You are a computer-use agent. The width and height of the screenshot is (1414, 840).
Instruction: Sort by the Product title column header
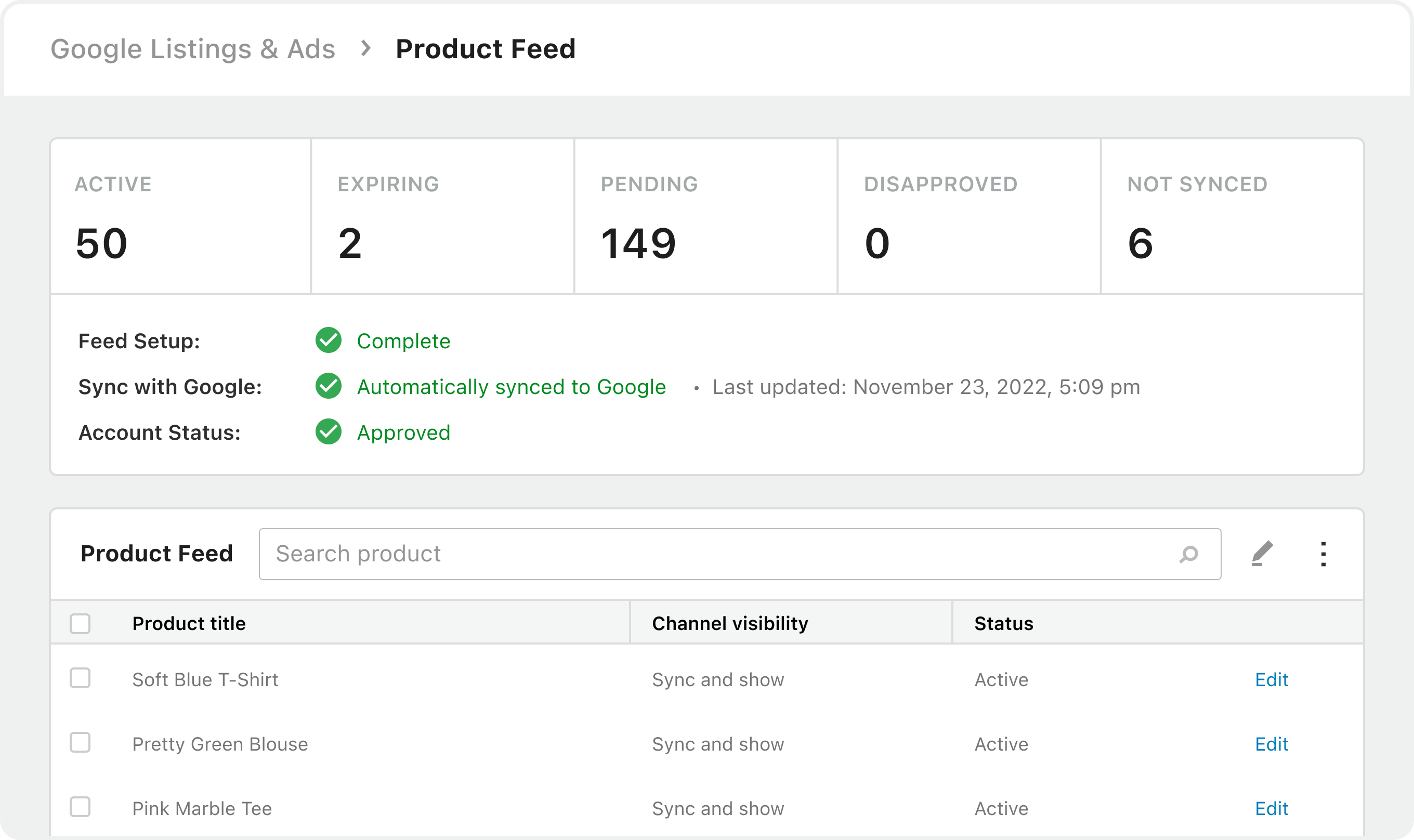[x=189, y=623]
